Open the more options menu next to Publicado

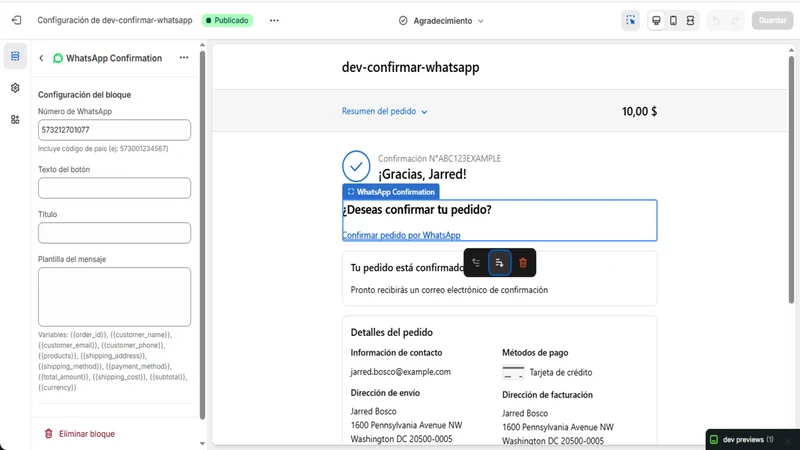pyautogui.click(x=274, y=20)
